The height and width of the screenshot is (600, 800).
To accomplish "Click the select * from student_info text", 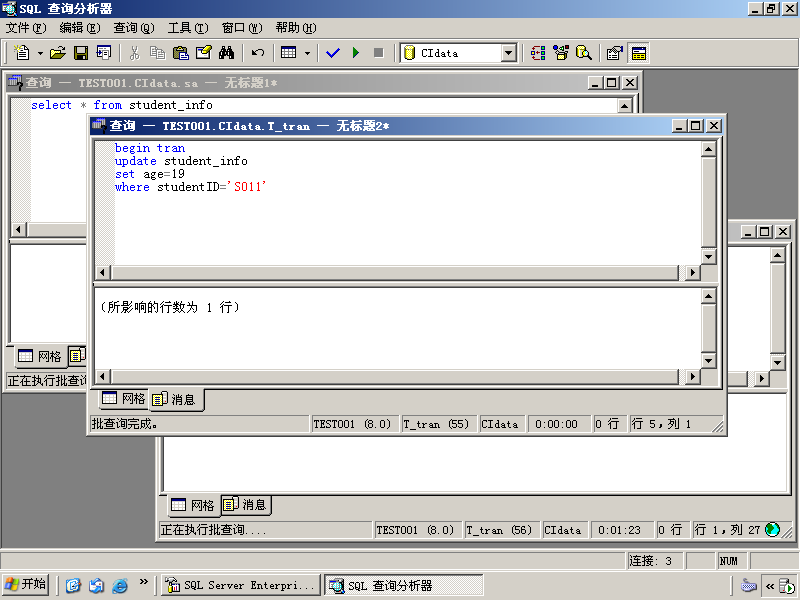I will pos(122,105).
